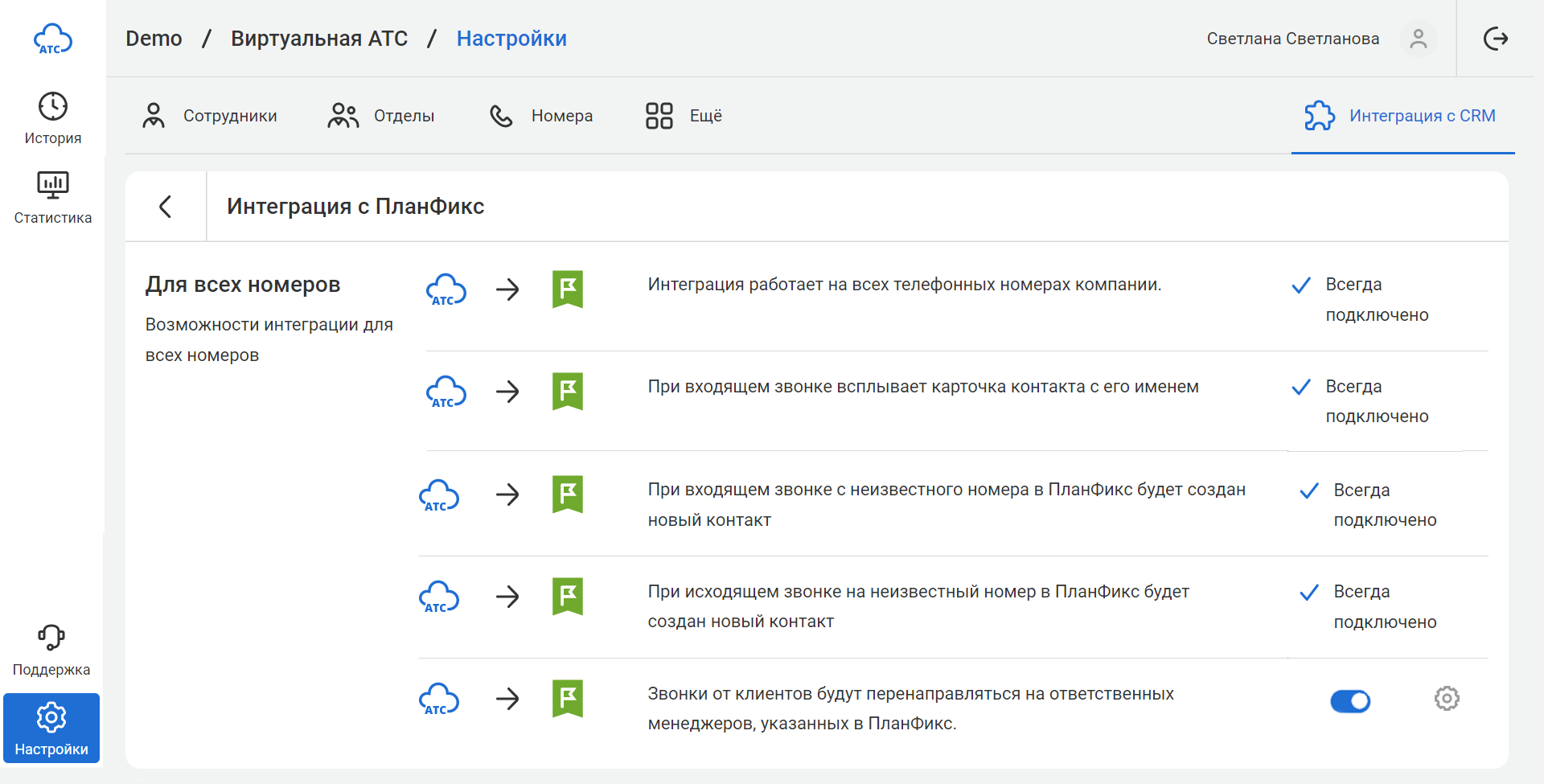Click the Светлана Светланова user name
This screenshot has width=1544, height=784.
click(x=1292, y=39)
